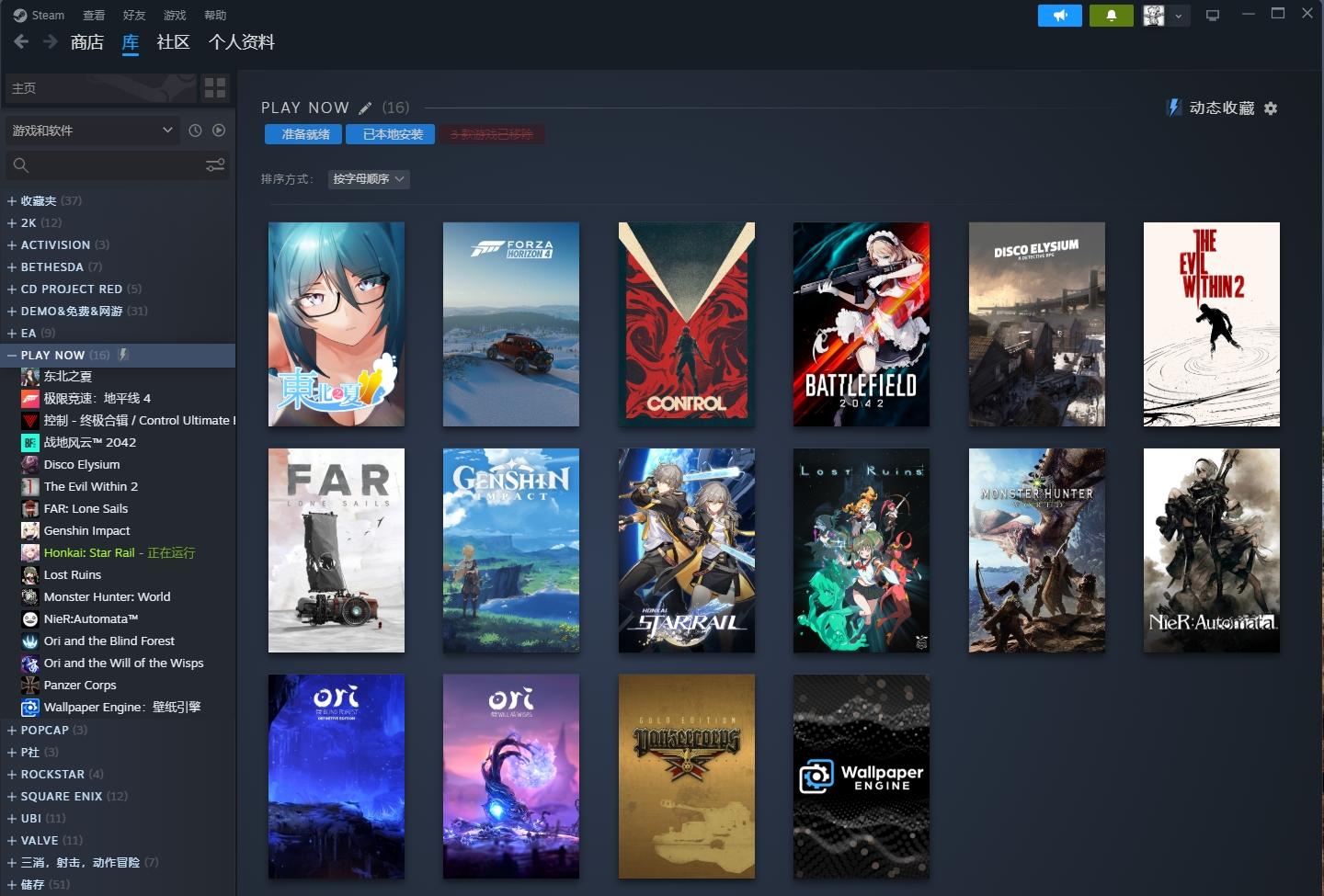Image resolution: width=1324 pixels, height=896 pixels.
Task: Open the 好友 menu
Action: click(134, 15)
